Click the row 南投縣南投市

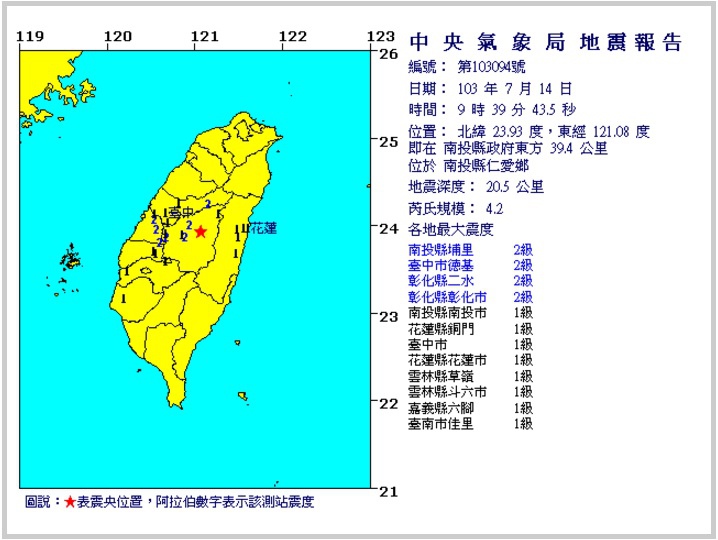(x=470, y=313)
